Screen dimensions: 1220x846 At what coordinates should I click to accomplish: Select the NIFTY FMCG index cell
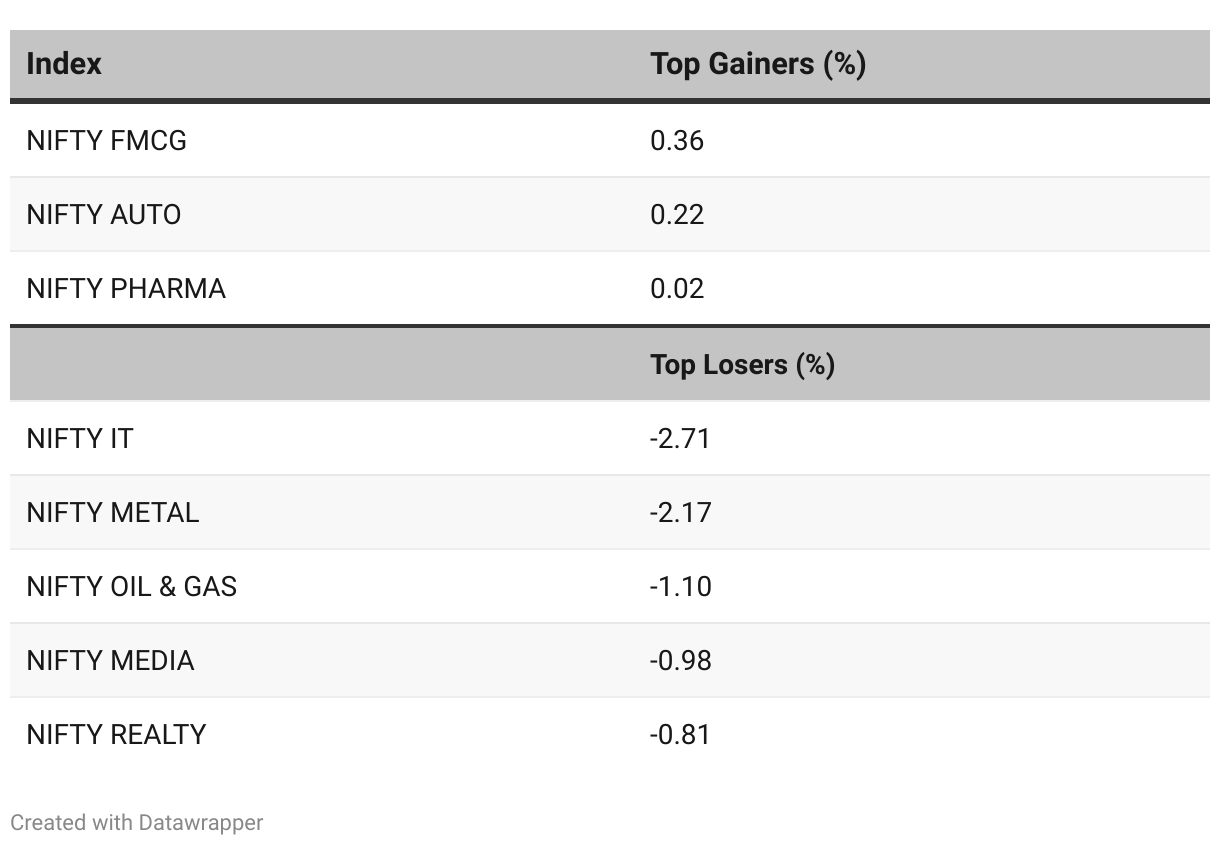tap(106, 141)
